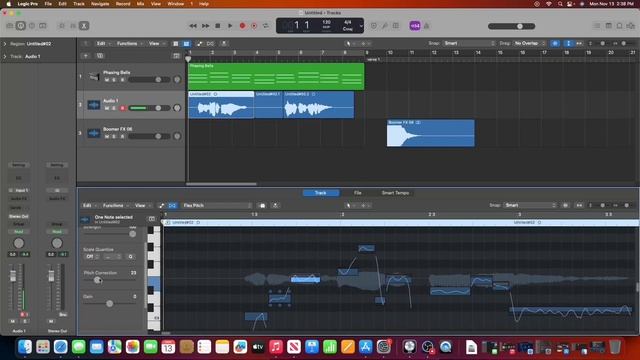Image resolution: width=640 pixels, height=360 pixels.
Task: Select the Boomer FX 06 audio region
Action: point(431,133)
